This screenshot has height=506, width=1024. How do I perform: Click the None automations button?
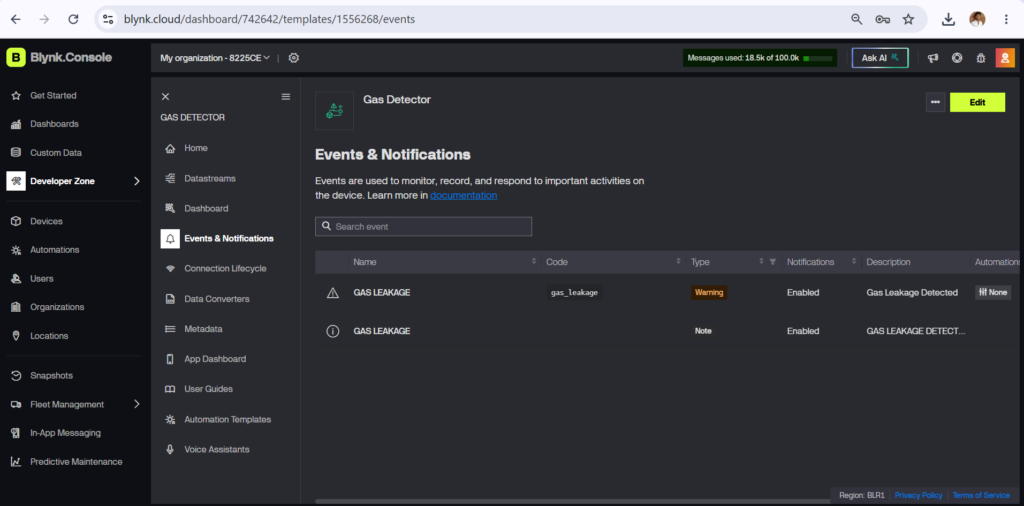[992, 293]
